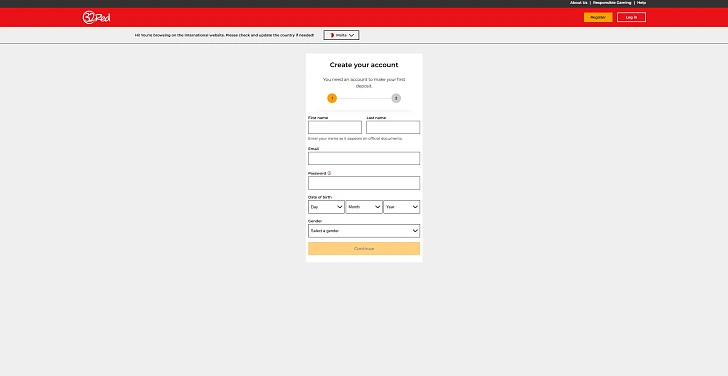The width and height of the screenshot is (728, 376).
Task: Click the 32Red logo
Action: click(97, 17)
